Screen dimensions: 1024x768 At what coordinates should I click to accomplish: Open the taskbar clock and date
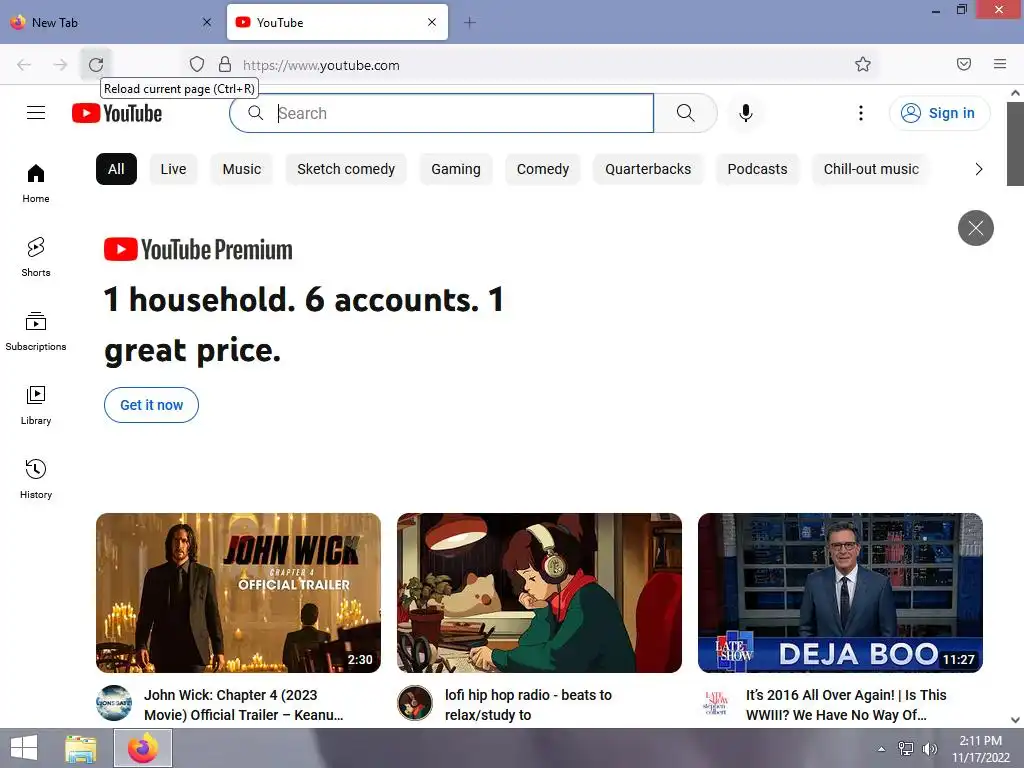pos(980,748)
